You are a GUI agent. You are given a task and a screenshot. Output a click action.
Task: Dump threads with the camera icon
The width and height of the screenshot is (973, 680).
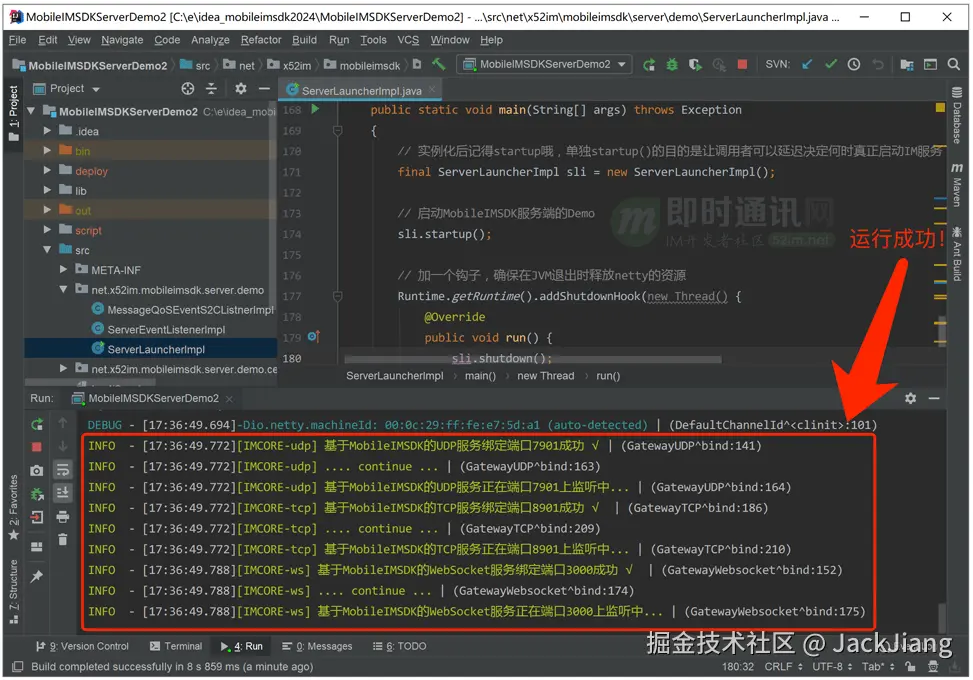pos(37,471)
